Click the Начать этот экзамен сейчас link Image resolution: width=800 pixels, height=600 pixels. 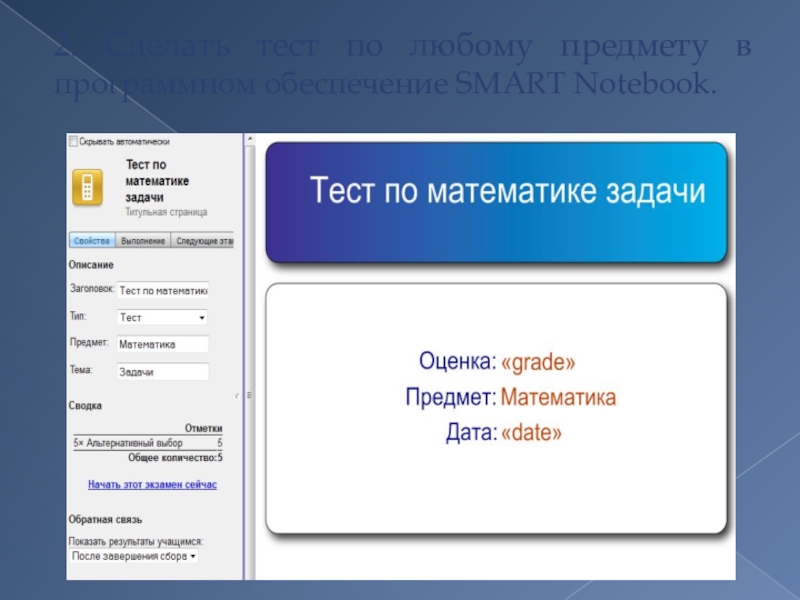click(x=153, y=484)
